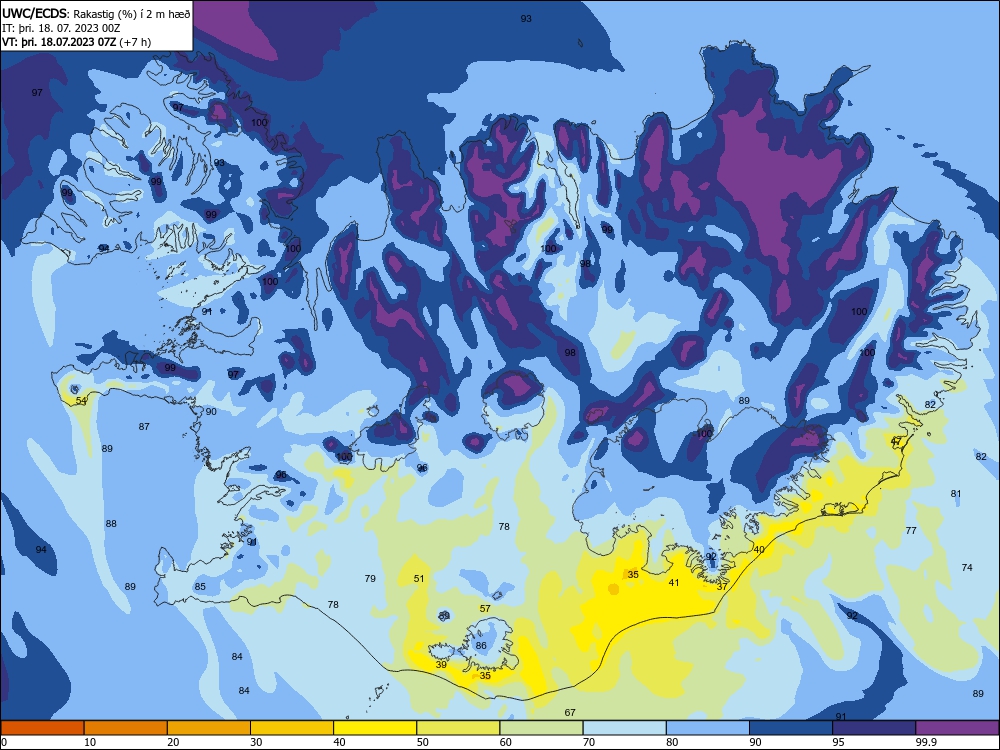The height and width of the screenshot is (750, 1000).
Task: Click the legend tick label '50'
Action: coord(423,742)
